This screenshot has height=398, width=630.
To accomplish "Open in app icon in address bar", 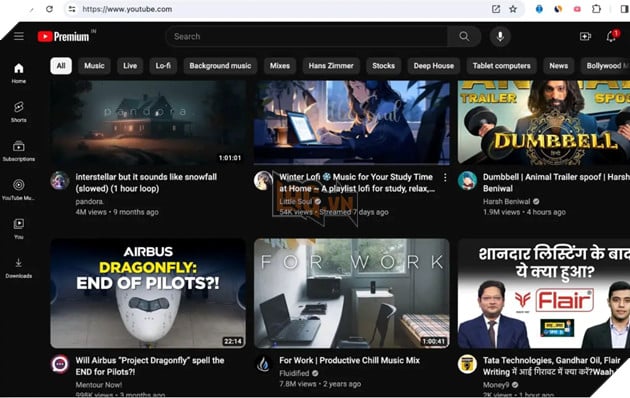I will [x=496, y=9].
